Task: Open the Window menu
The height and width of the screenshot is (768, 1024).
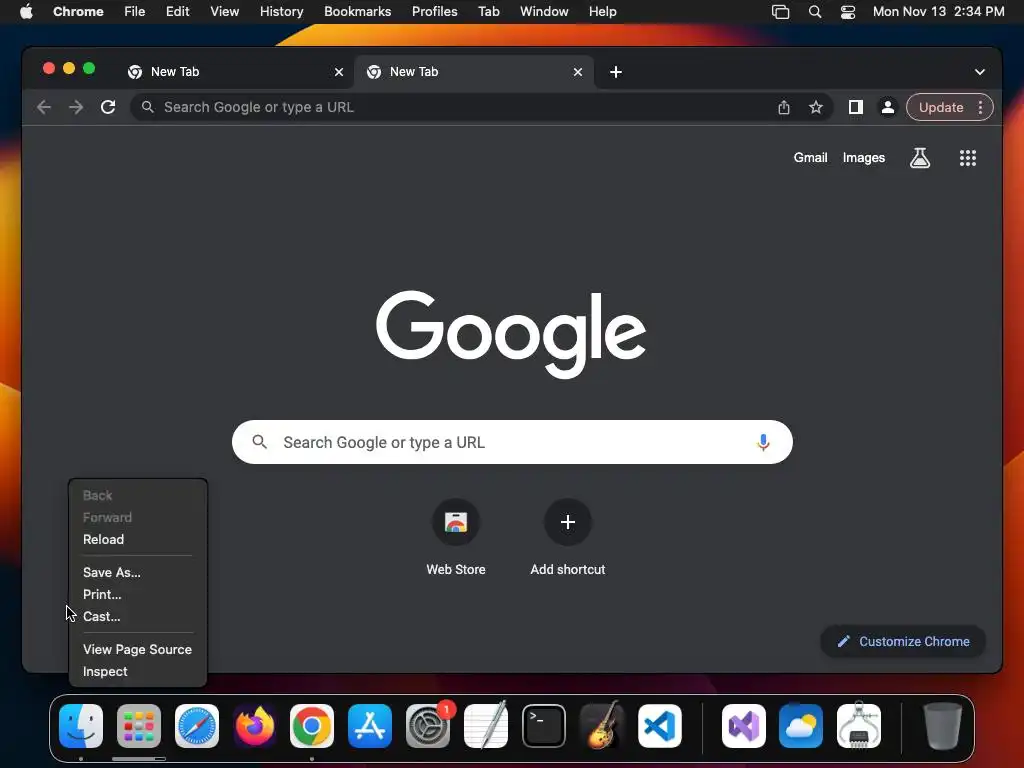Action: pyautogui.click(x=544, y=12)
